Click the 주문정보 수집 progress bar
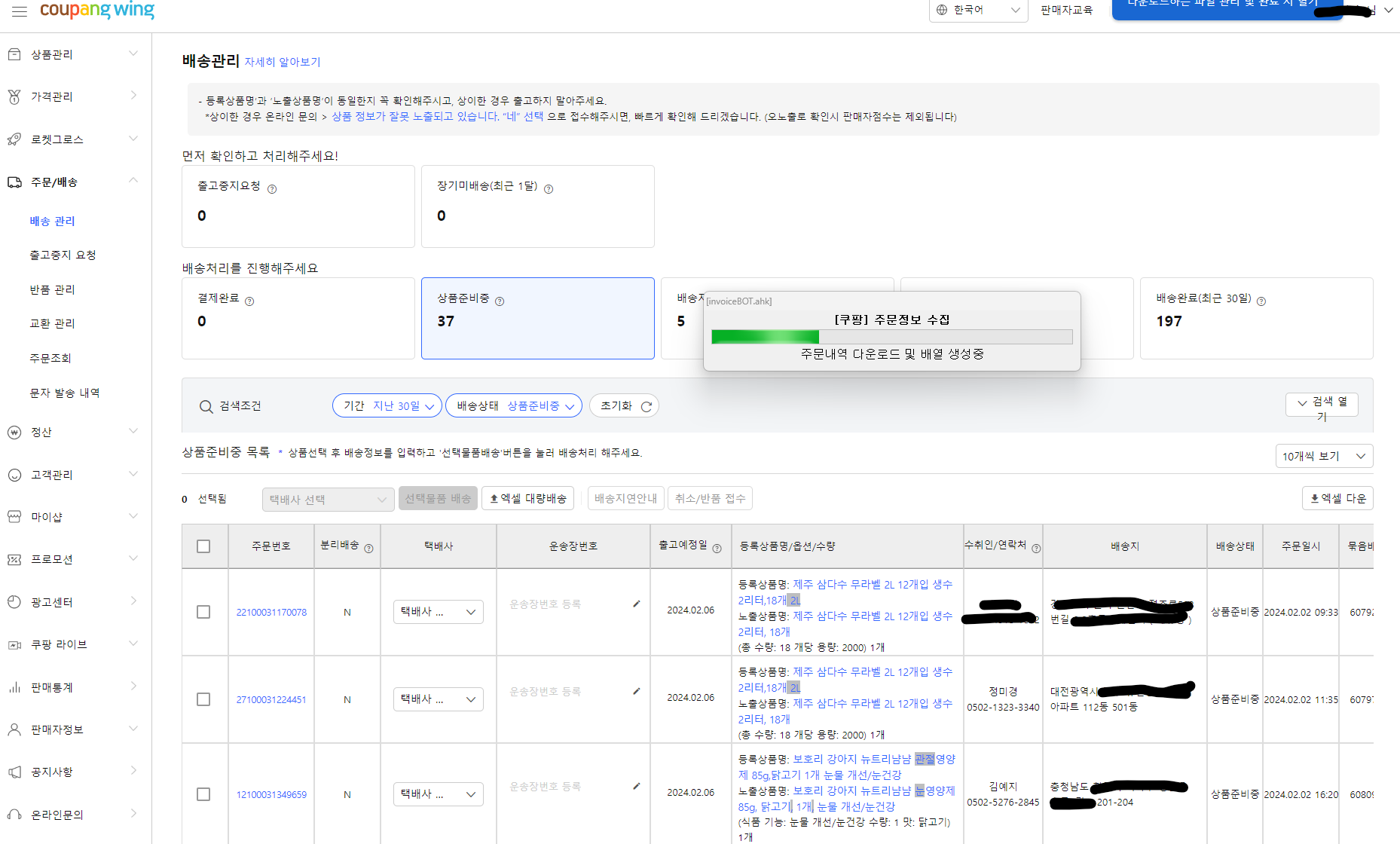Viewport: 1400px width, 844px height. point(891,337)
